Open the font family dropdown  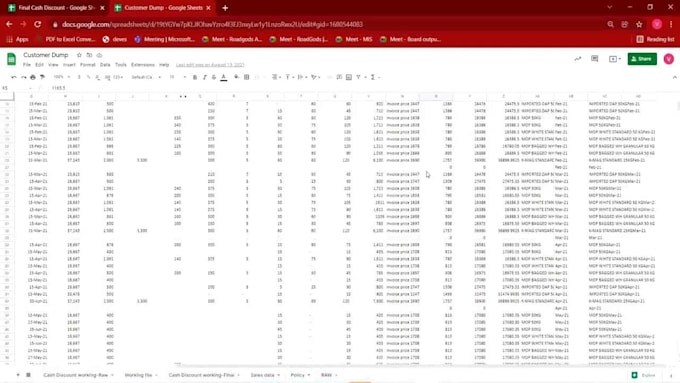coord(146,77)
